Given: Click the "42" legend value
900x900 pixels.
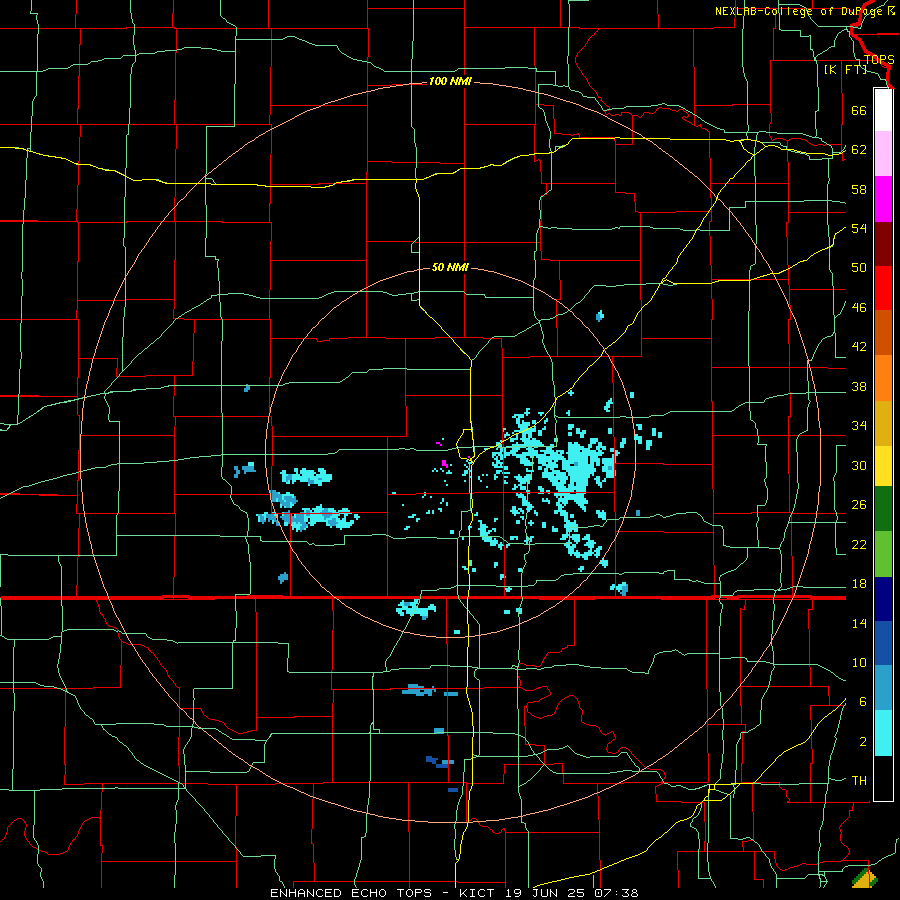Looking at the screenshot, I should point(859,347).
